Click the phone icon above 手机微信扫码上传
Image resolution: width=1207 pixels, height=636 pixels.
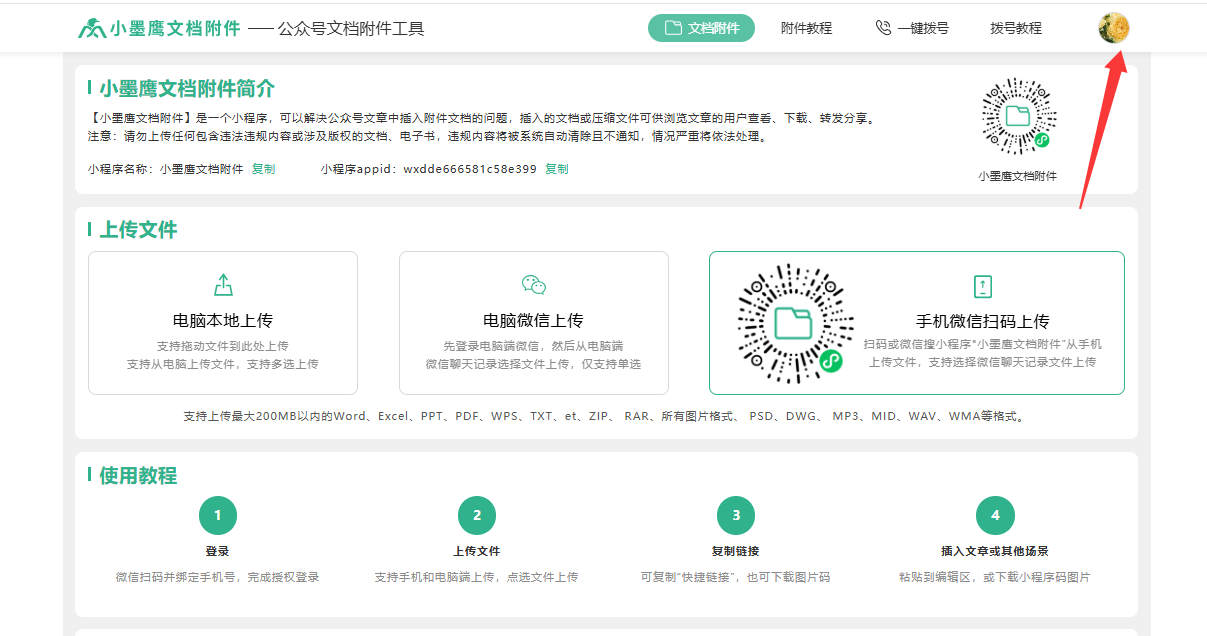tap(983, 287)
